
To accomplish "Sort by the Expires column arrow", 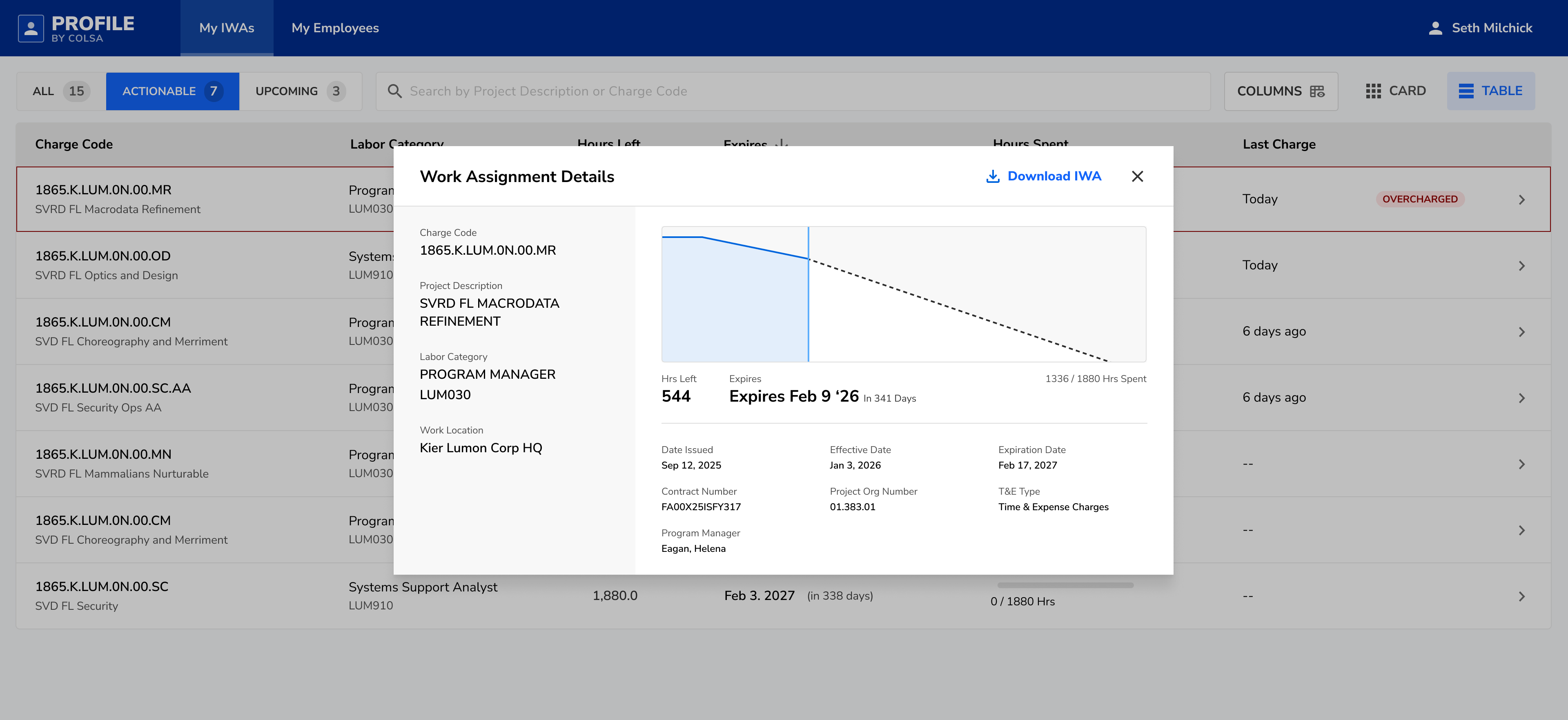I will [782, 144].
